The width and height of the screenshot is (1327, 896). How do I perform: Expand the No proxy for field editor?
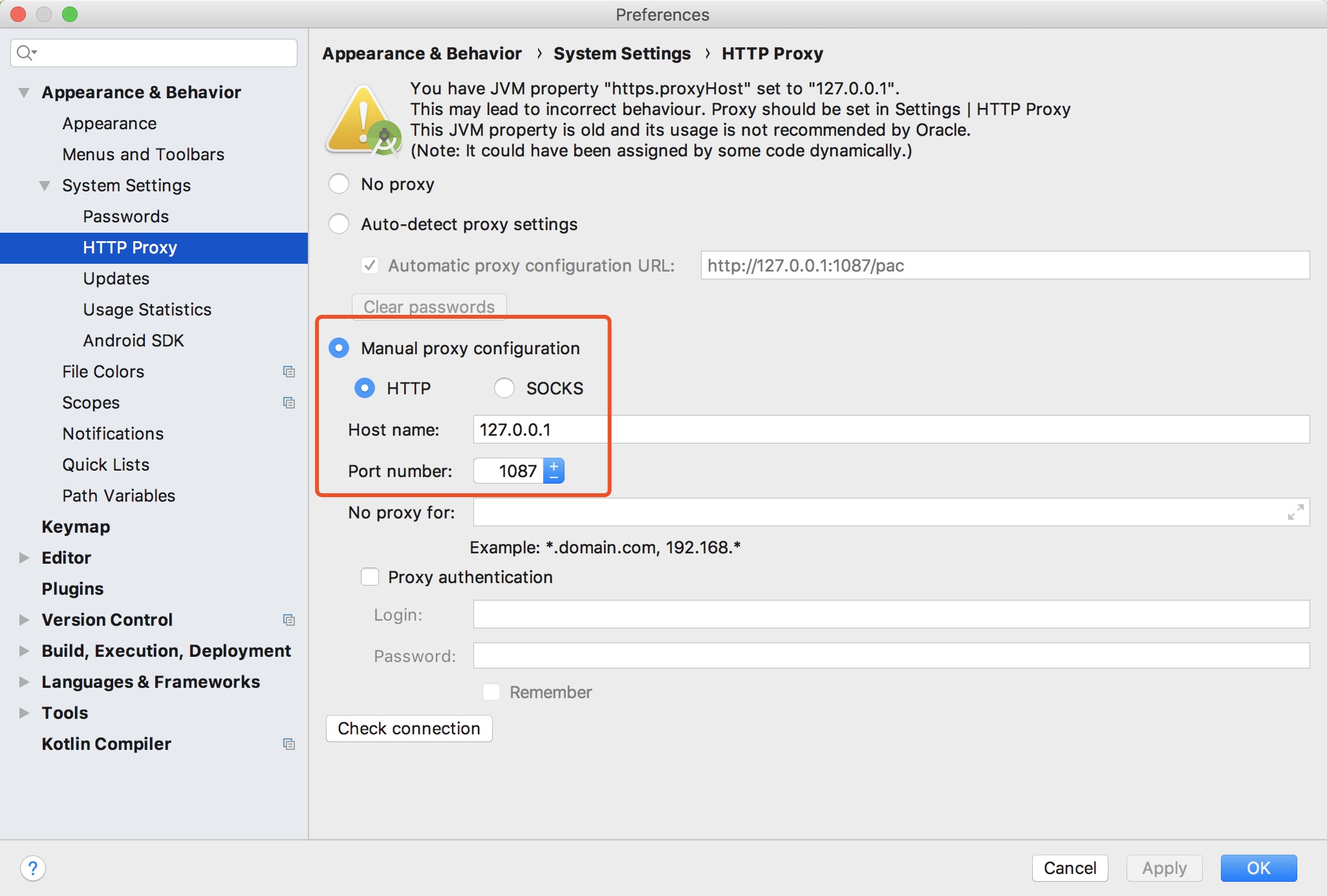(x=1295, y=513)
